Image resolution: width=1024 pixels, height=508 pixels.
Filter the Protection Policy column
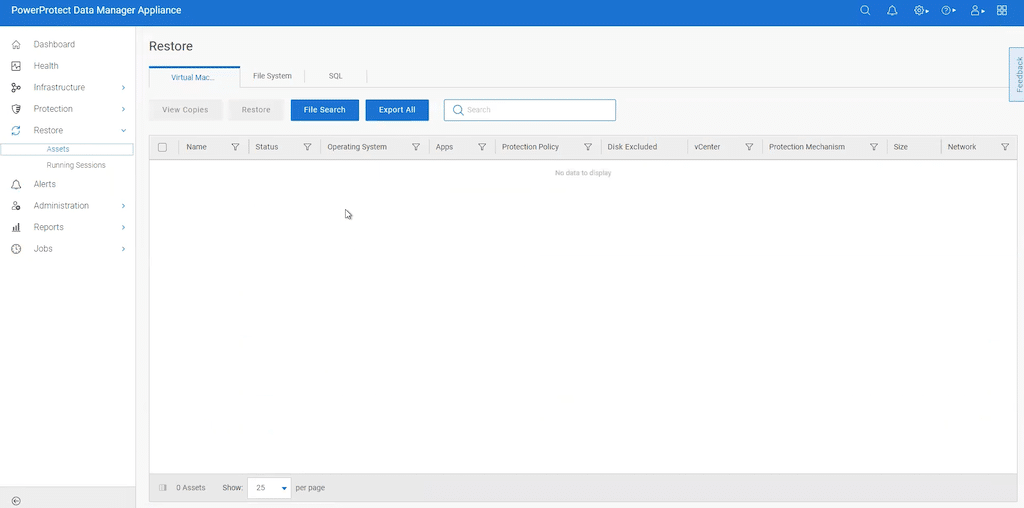pos(588,147)
